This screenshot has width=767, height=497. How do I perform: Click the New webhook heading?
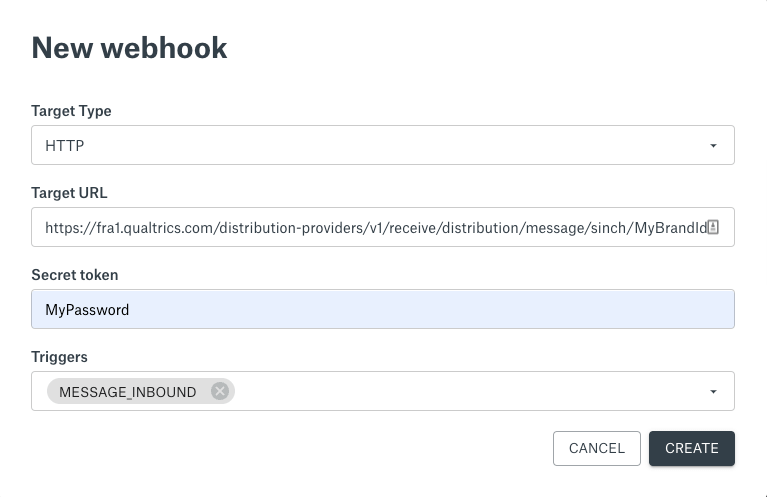pyautogui.click(x=129, y=48)
